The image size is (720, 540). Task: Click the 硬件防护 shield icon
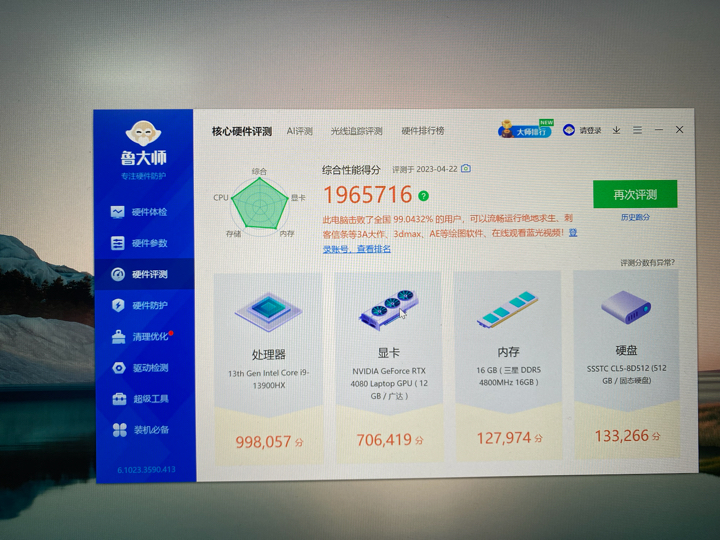(x=118, y=305)
